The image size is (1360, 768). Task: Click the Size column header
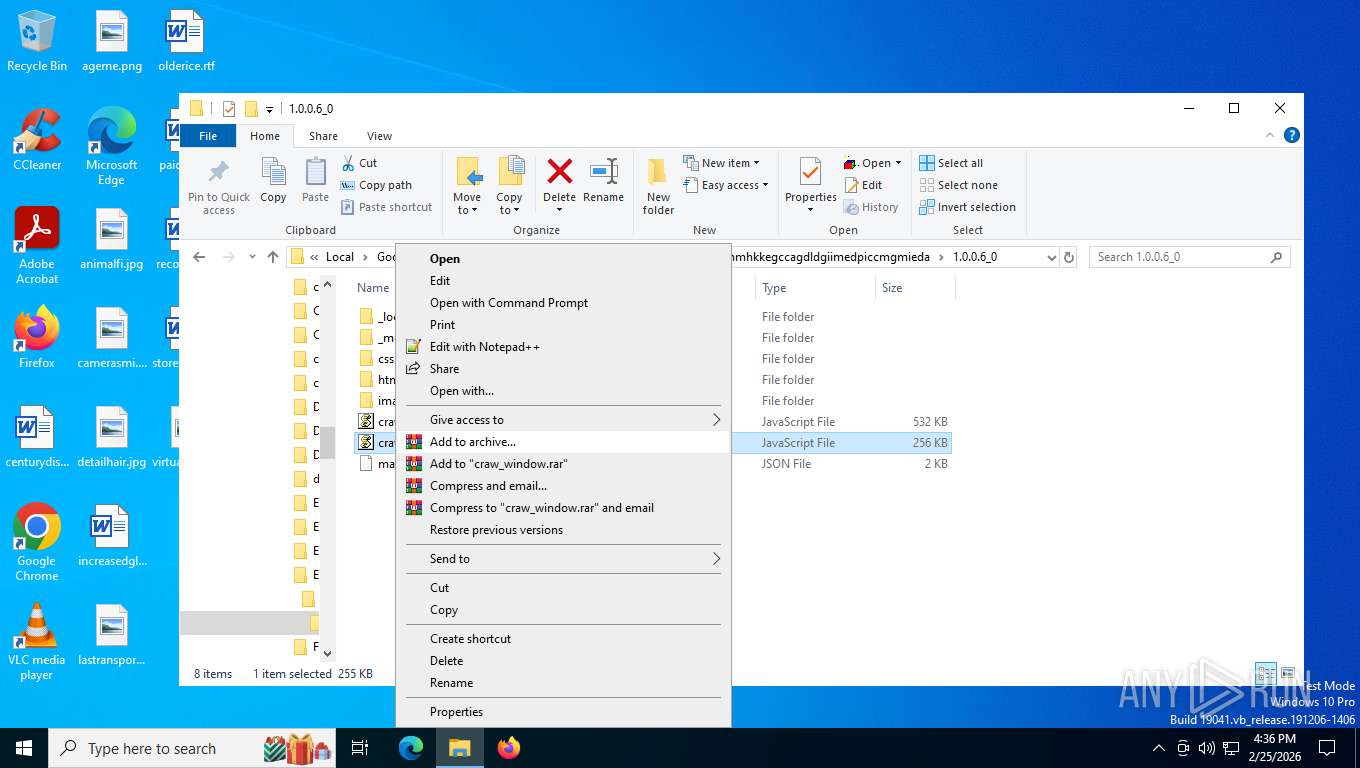[915, 288]
